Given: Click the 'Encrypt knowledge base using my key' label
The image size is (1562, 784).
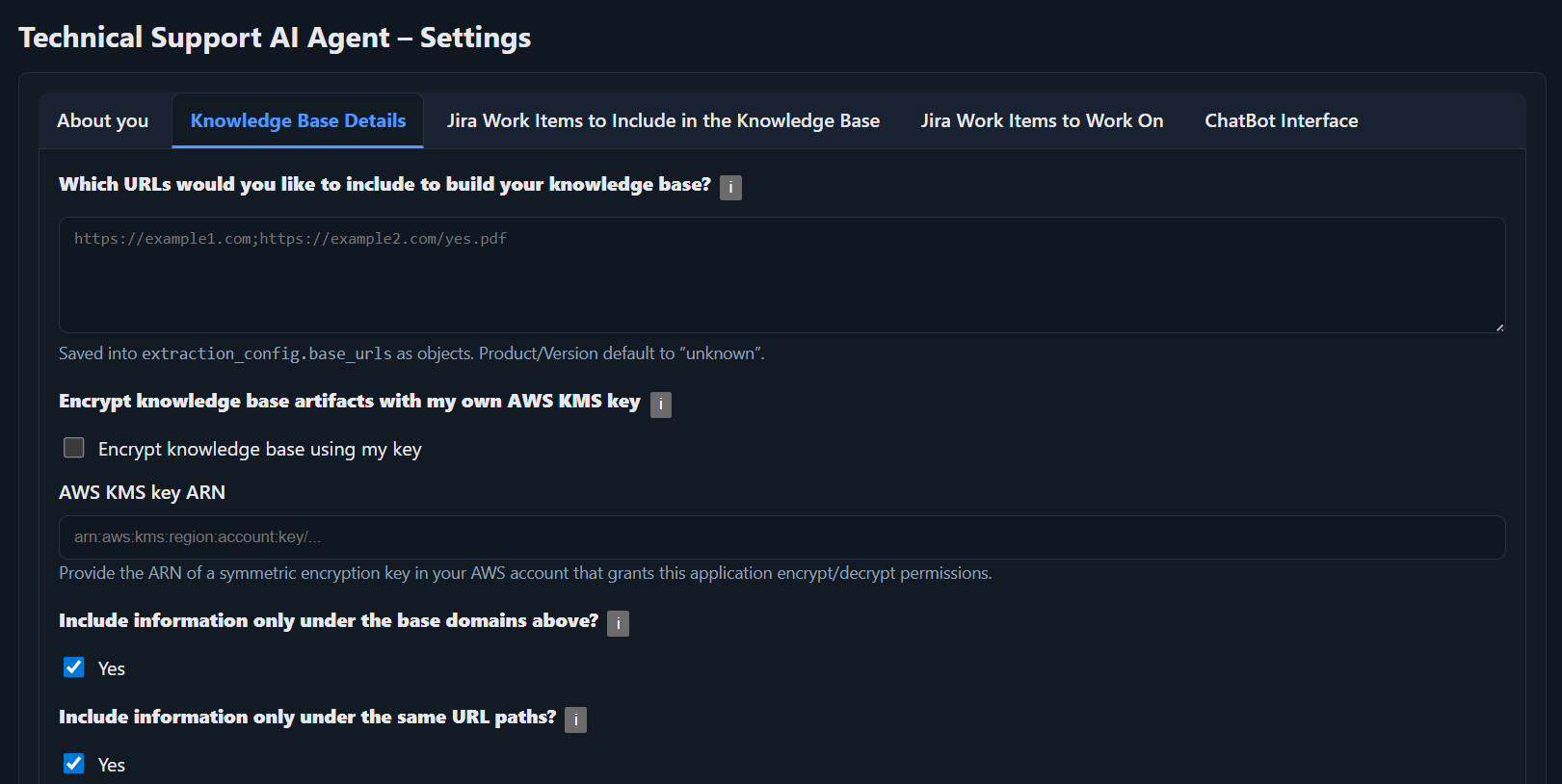Looking at the screenshot, I should [259, 450].
